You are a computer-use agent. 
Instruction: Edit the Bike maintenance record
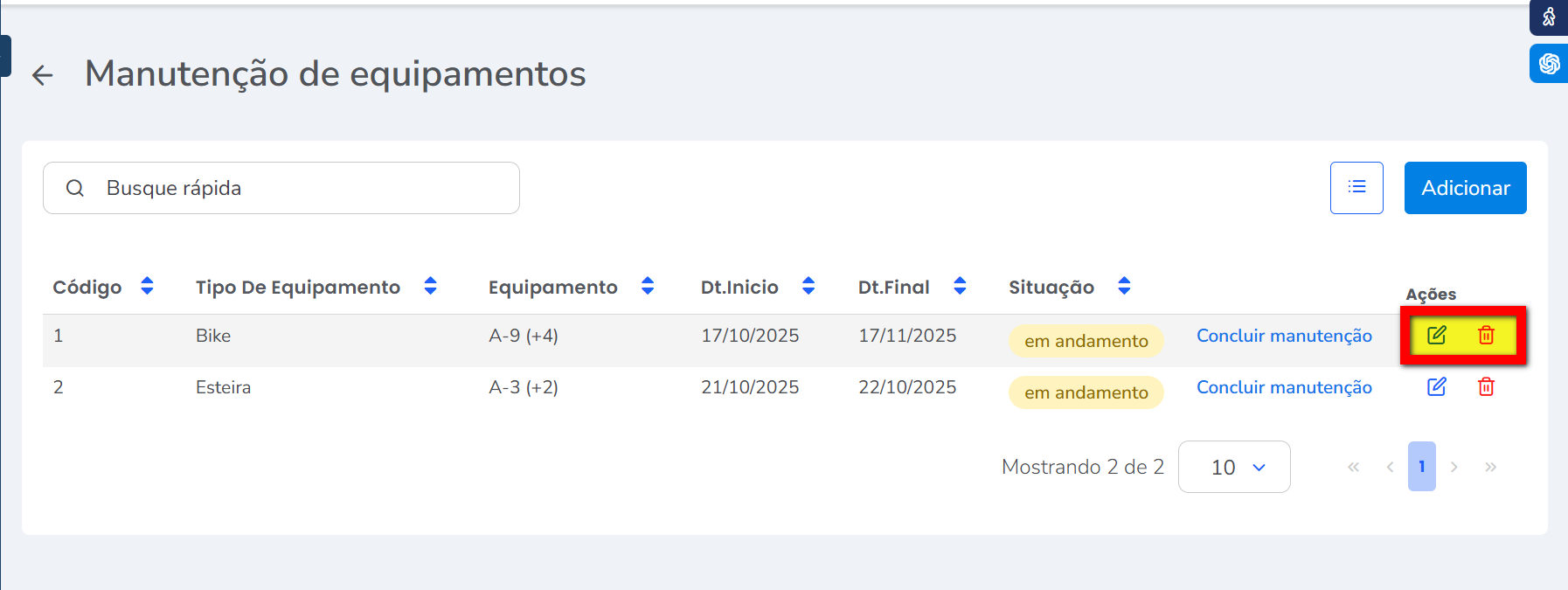coord(1437,335)
